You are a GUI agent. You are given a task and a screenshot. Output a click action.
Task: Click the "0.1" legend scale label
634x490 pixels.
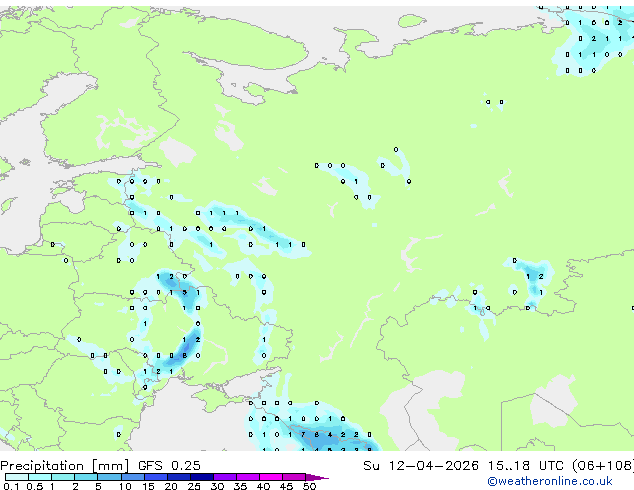[12, 486]
